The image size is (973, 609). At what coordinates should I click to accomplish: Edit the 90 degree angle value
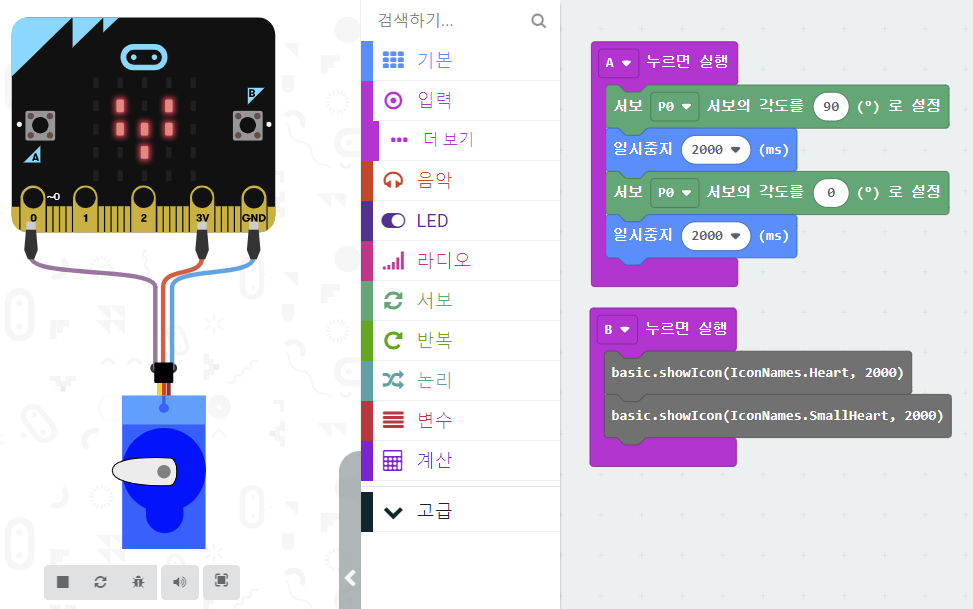click(831, 107)
